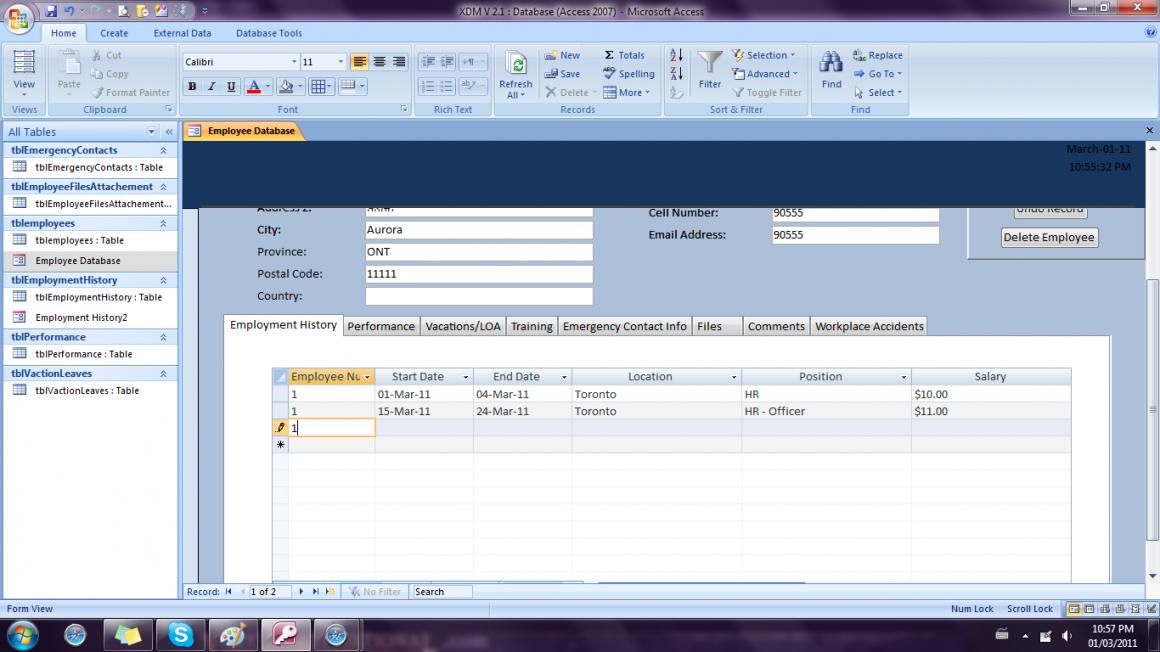Go to next record in navigator
1160x652 pixels.
click(x=301, y=592)
